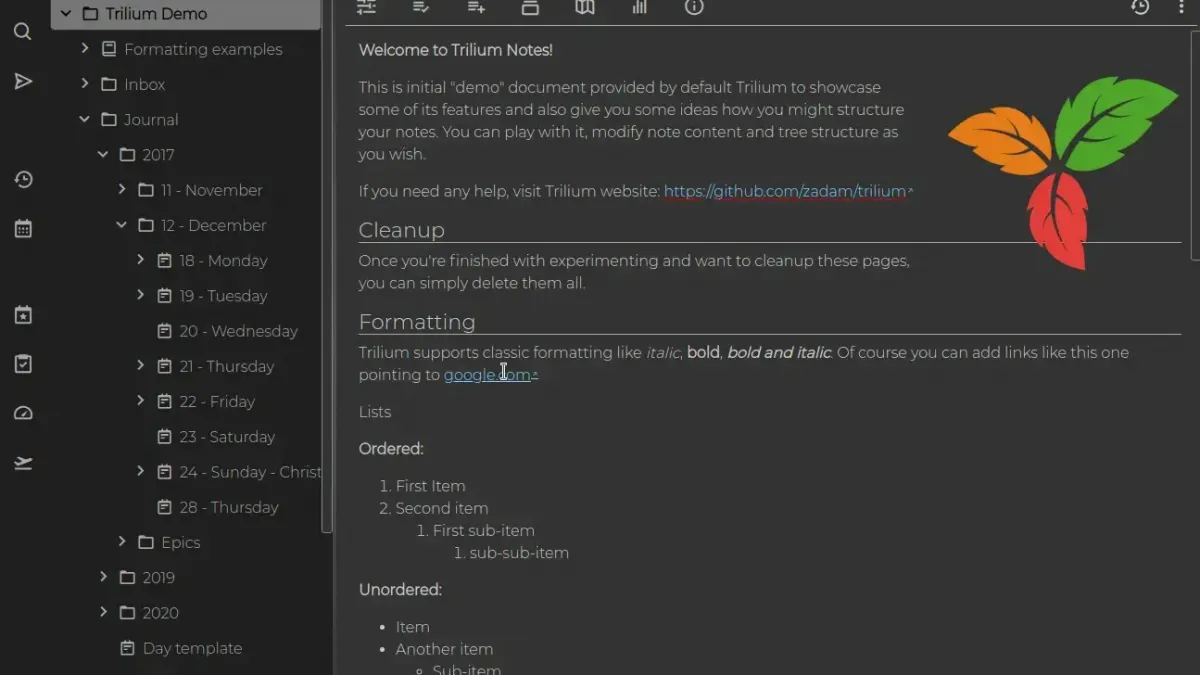Open the 20 - Wednesday note

[239, 331]
